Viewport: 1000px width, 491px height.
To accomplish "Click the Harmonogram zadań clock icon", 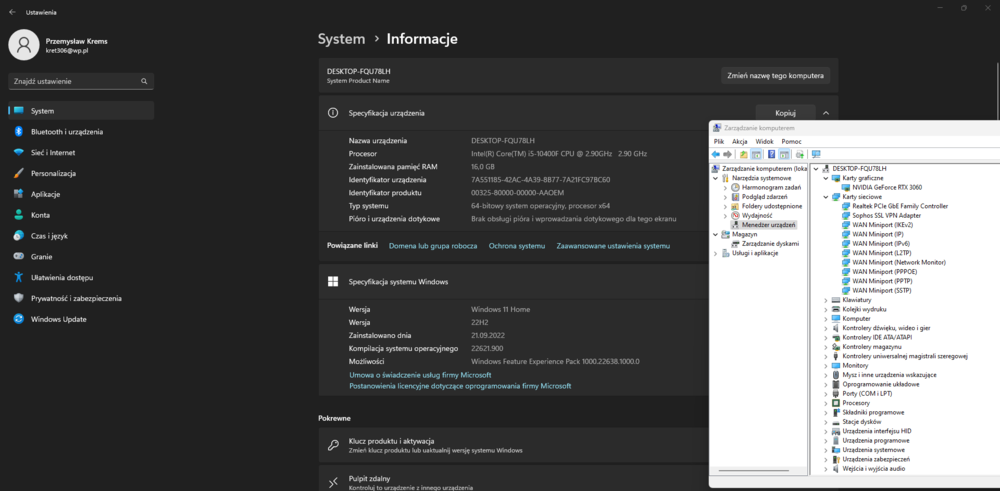I will coord(736,187).
